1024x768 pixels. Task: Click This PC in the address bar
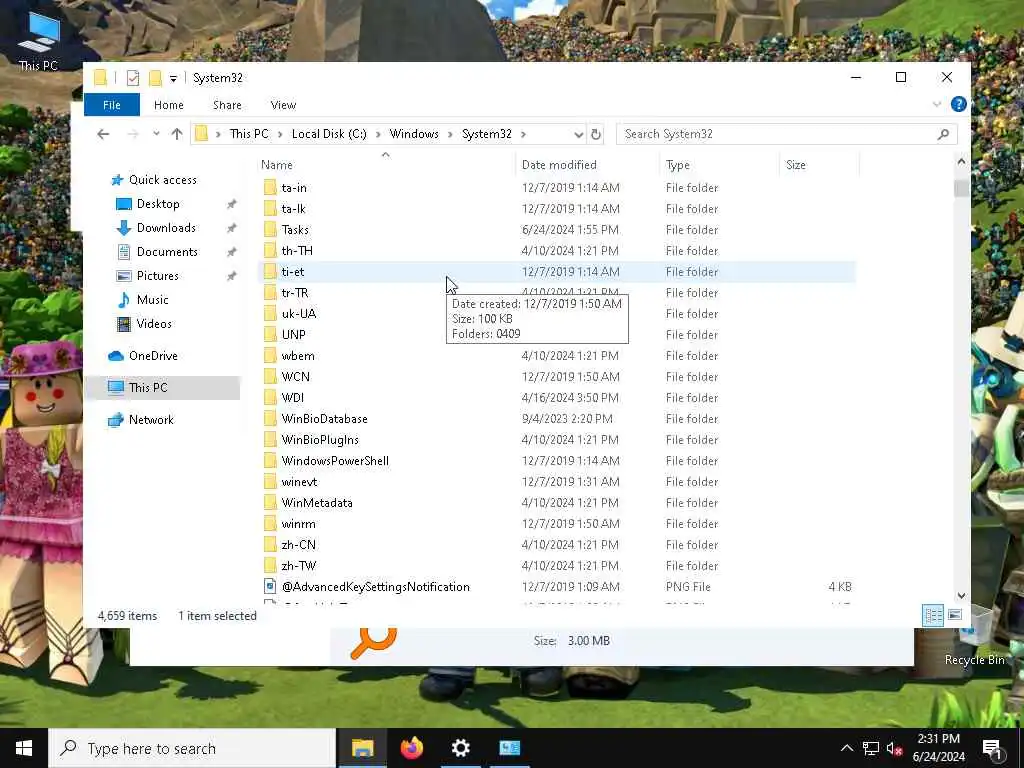pos(249,134)
